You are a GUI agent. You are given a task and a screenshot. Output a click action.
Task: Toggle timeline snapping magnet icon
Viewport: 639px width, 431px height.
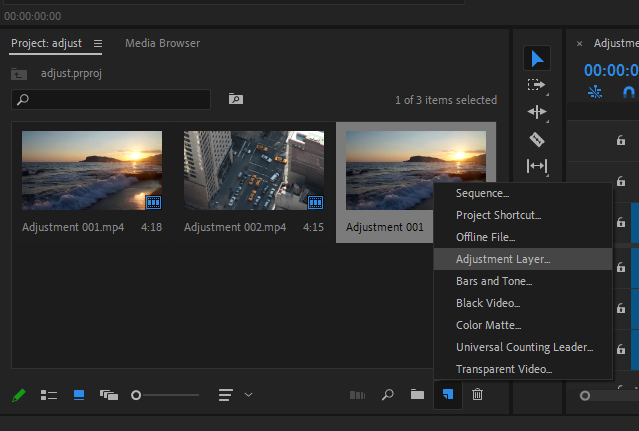[628, 92]
